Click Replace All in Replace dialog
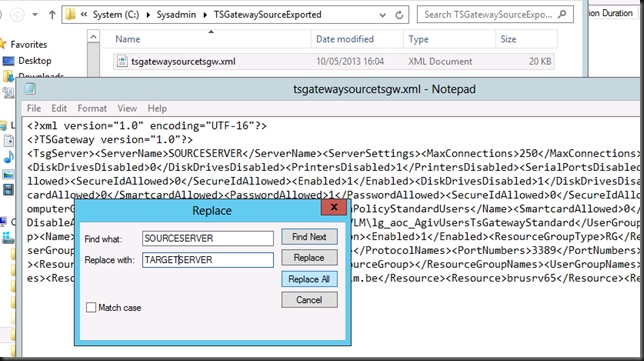Image resolution: width=644 pixels, height=361 pixels. coord(309,279)
